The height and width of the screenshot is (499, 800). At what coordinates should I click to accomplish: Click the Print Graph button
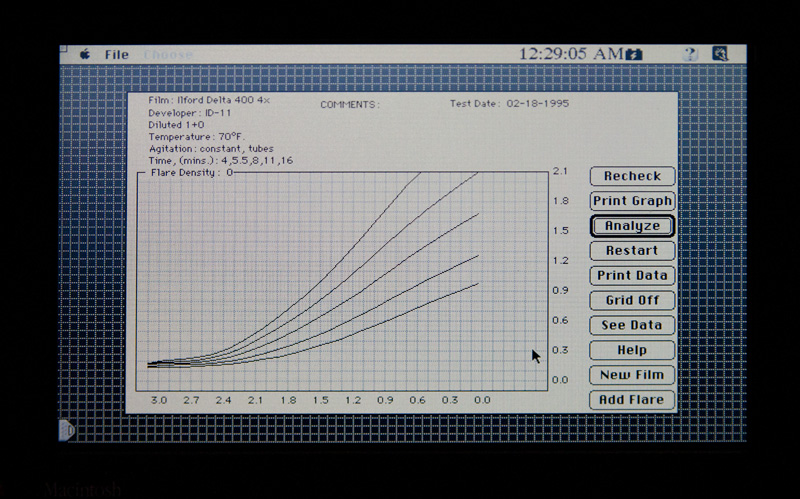(632, 201)
